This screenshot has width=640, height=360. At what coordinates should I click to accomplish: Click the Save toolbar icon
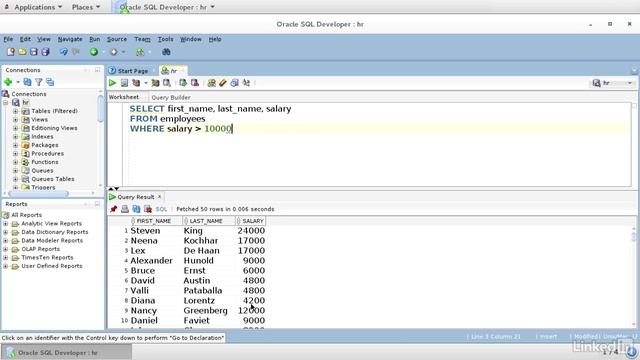(33, 52)
